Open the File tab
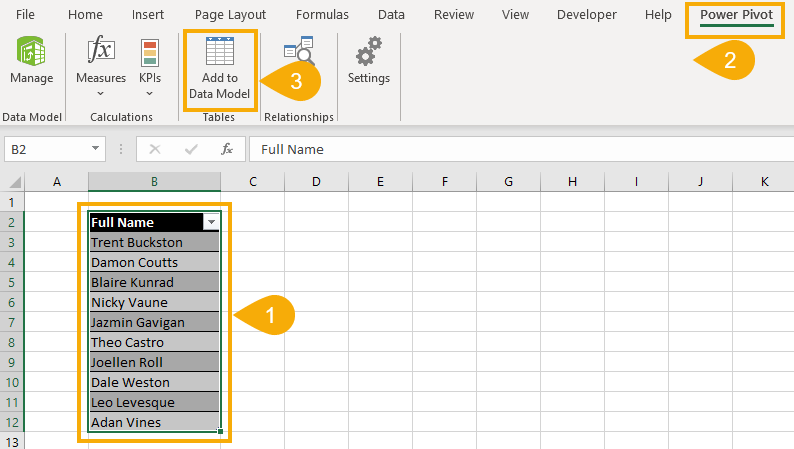The image size is (794, 449). (x=25, y=15)
